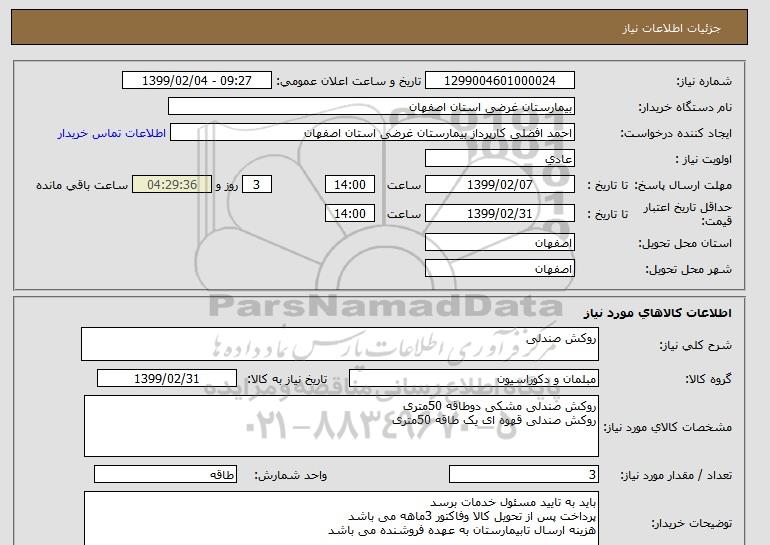Click the general description field روکش صندلی
770x545 pixels.
click(x=340, y=344)
